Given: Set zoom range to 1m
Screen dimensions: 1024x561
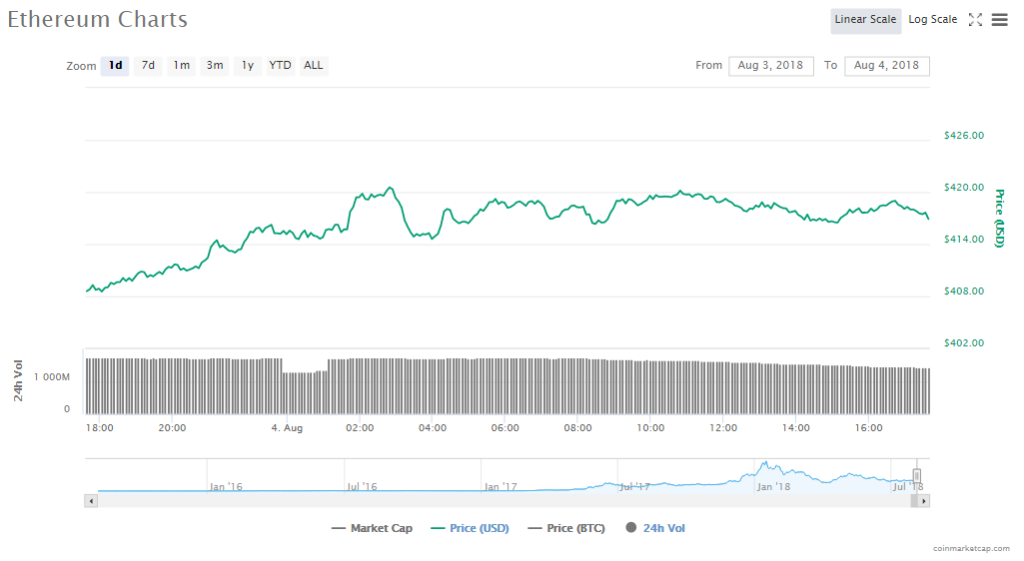Looking at the screenshot, I should (181, 66).
